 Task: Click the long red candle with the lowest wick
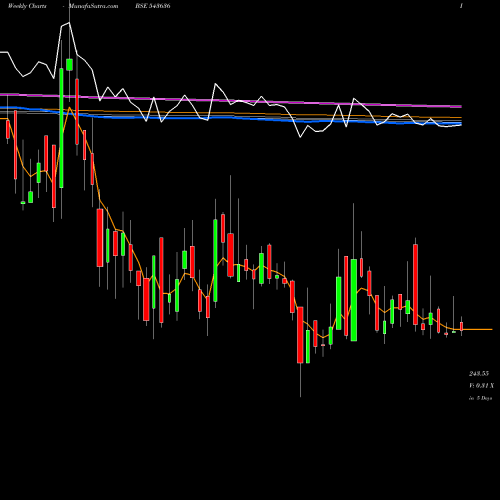click(x=300, y=335)
